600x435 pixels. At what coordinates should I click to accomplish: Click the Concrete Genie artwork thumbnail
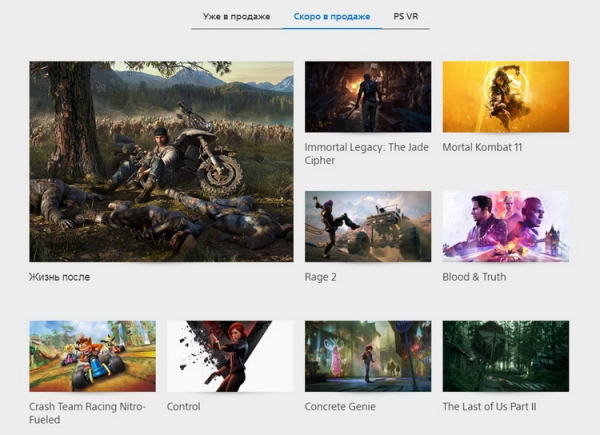click(367, 356)
